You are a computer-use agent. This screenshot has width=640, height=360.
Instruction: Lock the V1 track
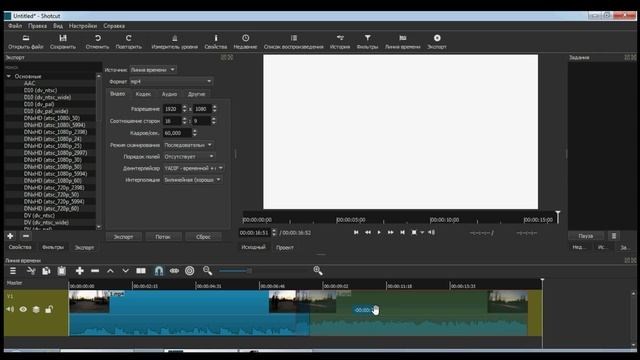click(x=49, y=309)
